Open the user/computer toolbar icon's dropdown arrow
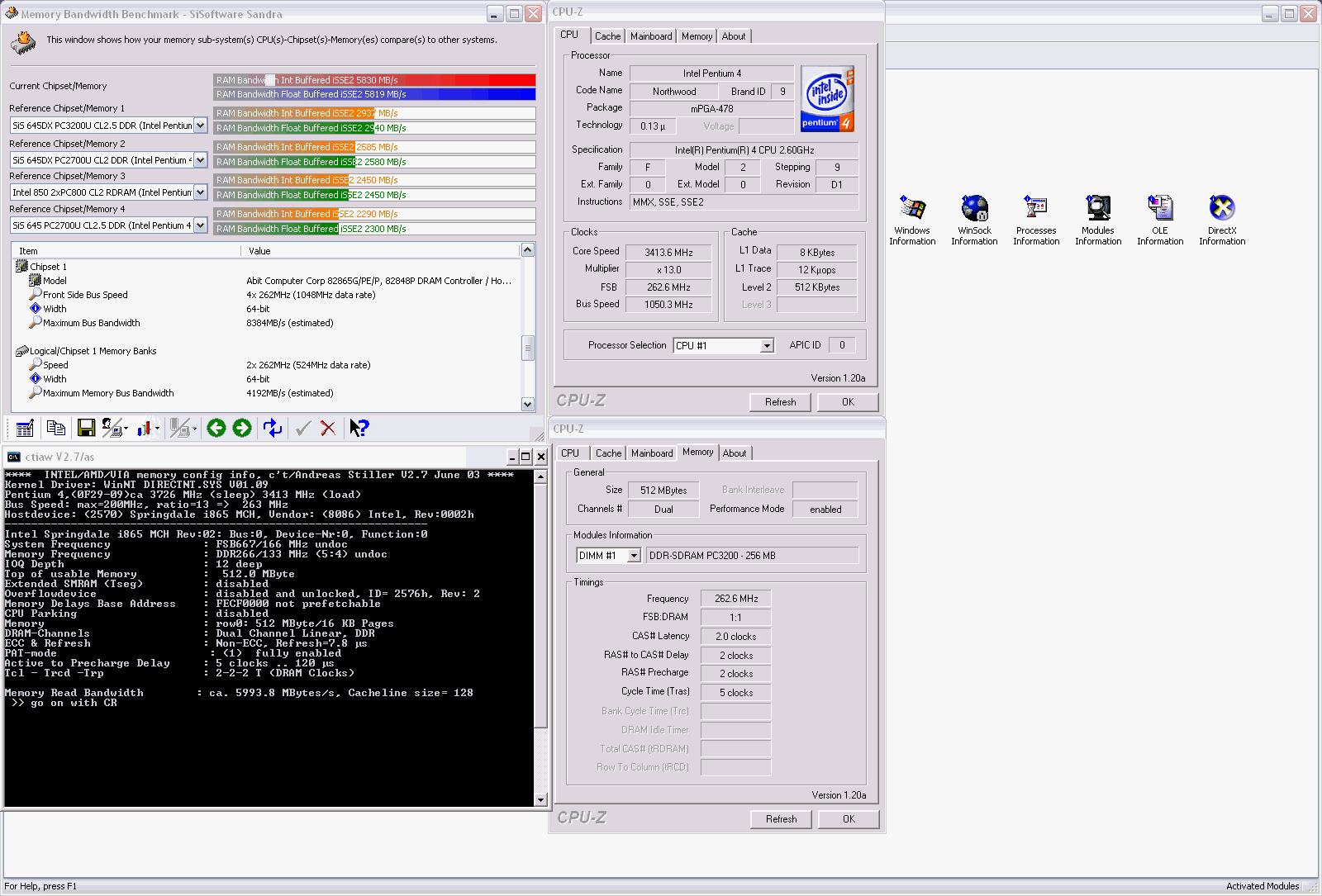This screenshot has width=1322, height=896. pyautogui.click(x=126, y=429)
